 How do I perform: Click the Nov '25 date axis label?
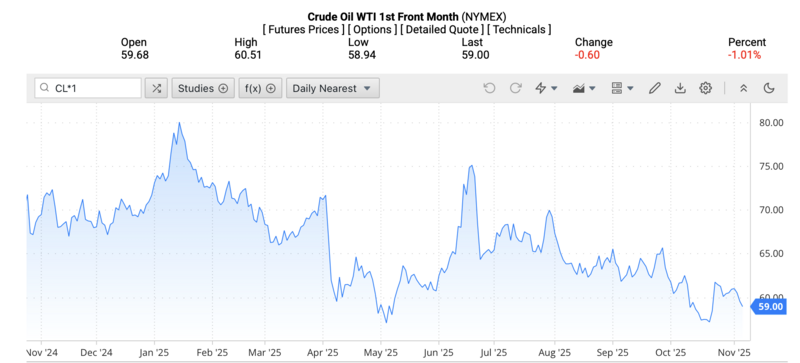[x=734, y=352]
